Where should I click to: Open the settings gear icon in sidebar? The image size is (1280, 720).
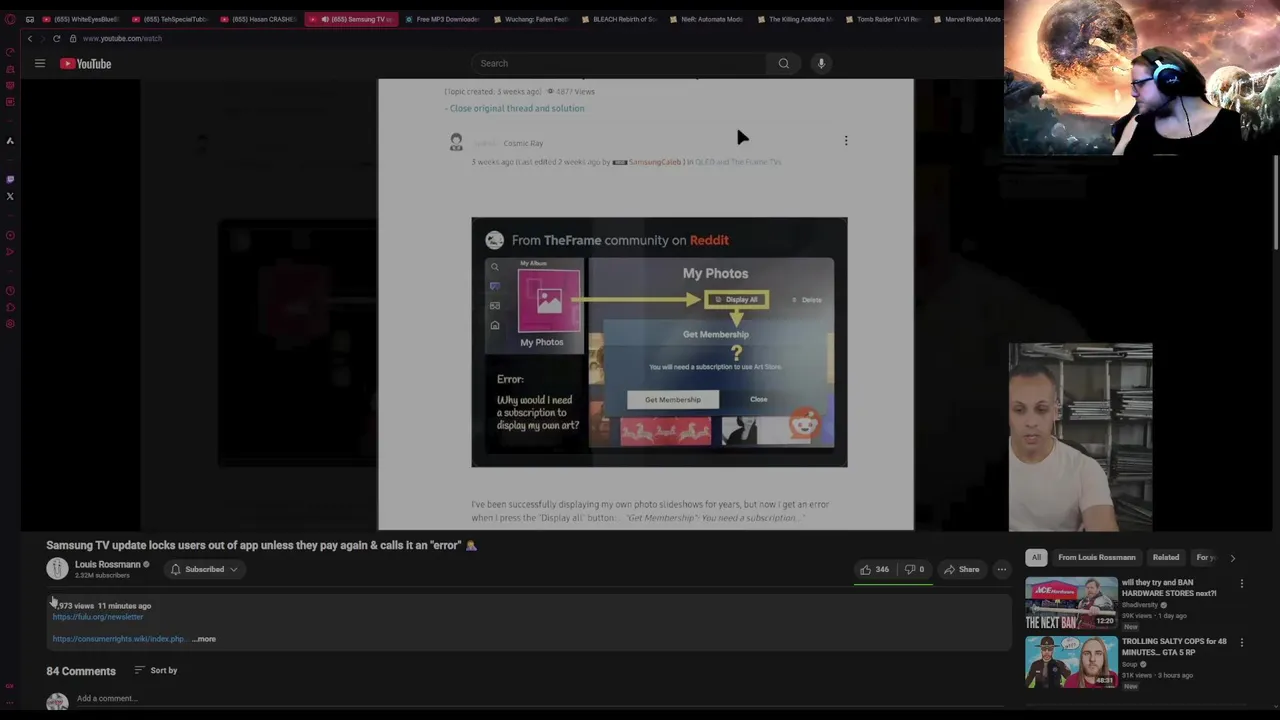coord(10,324)
